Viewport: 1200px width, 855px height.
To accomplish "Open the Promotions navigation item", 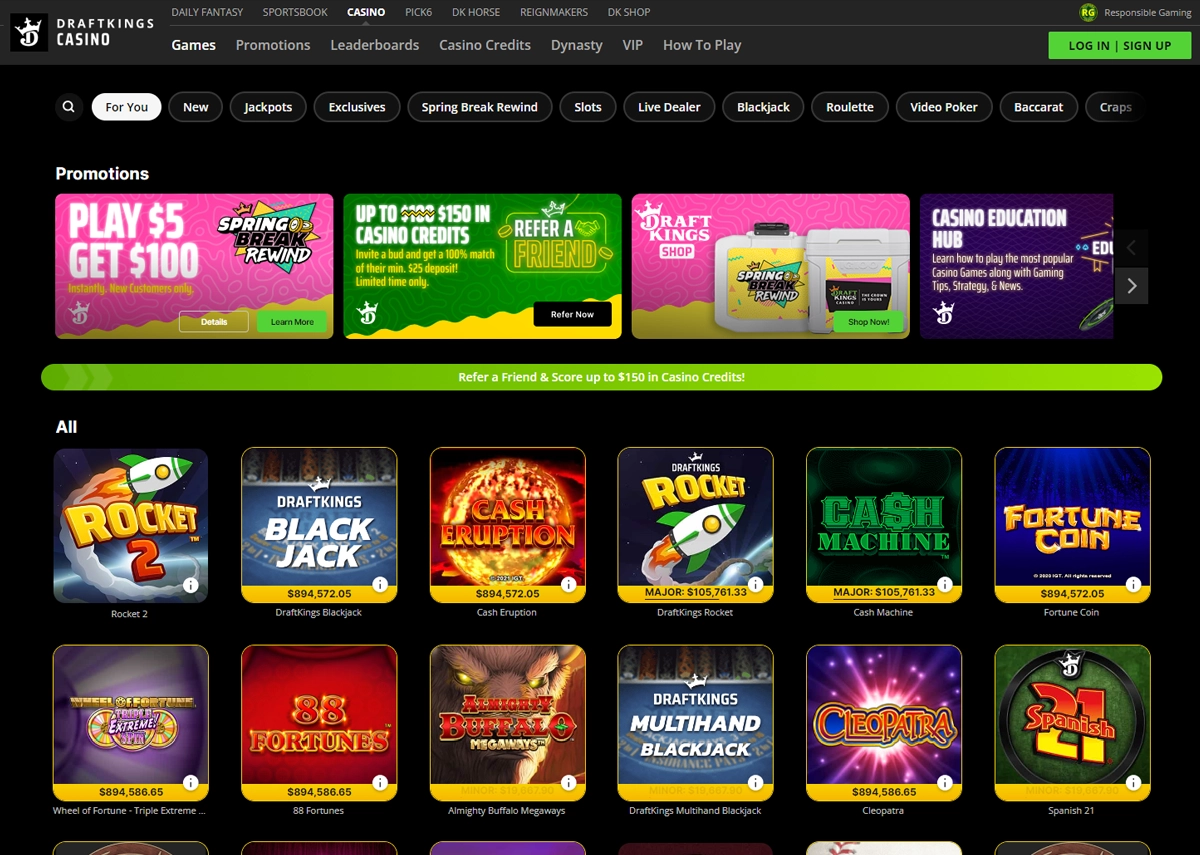I will [273, 45].
